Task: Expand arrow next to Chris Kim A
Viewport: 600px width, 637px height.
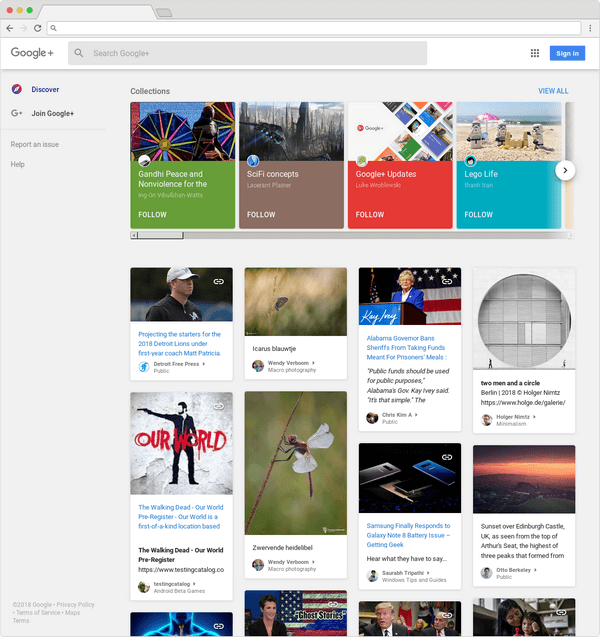Action: pos(416,415)
